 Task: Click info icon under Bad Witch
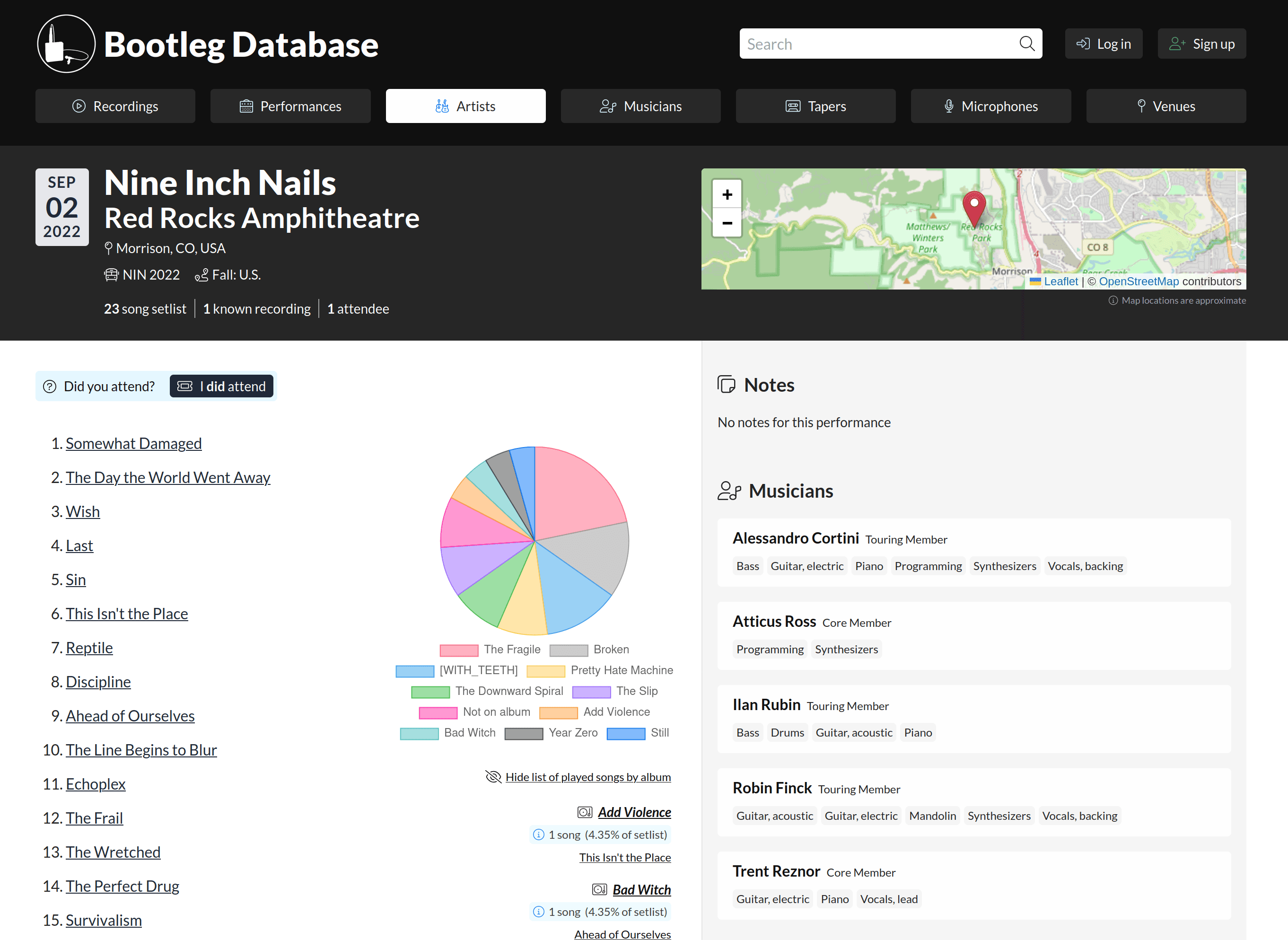click(x=538, y=912)
